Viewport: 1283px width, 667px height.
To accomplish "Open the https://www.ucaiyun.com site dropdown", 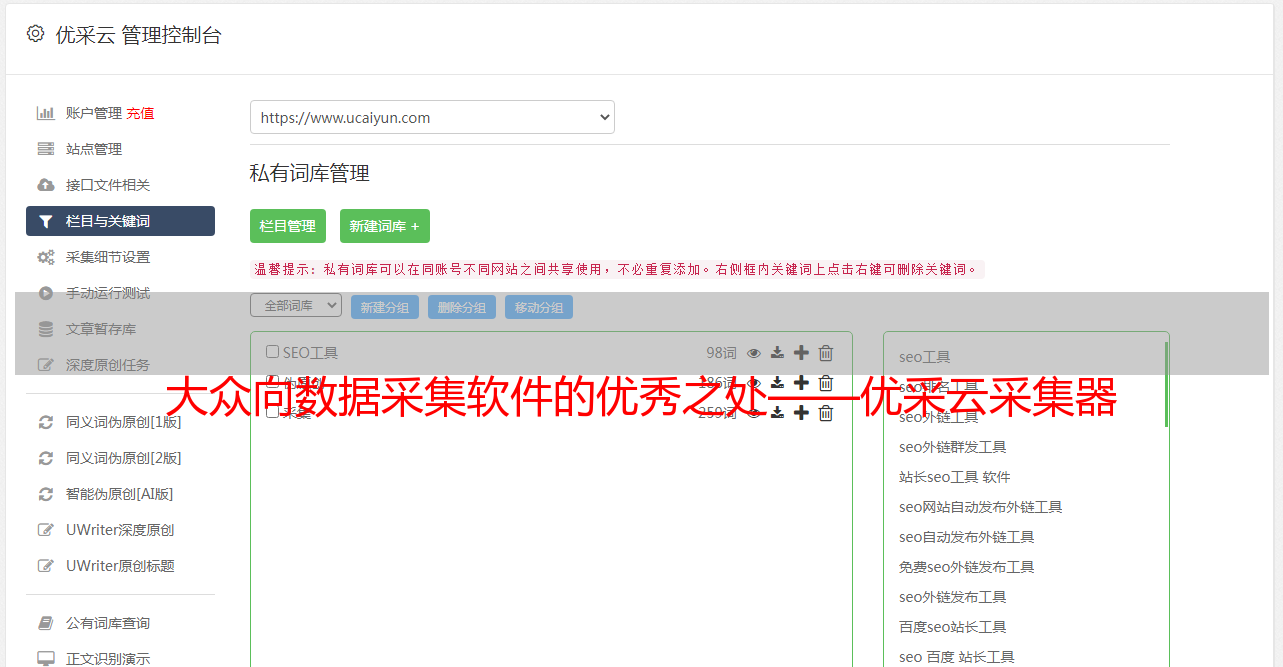I will pyautogui.click(x=432, y=117).
